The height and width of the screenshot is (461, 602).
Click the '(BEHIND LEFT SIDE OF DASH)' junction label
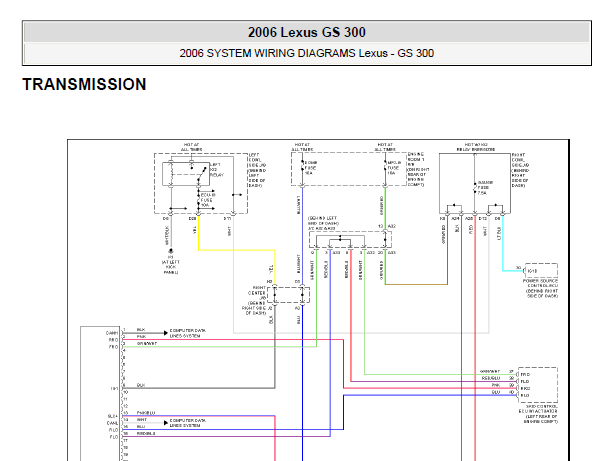[323, 223]
